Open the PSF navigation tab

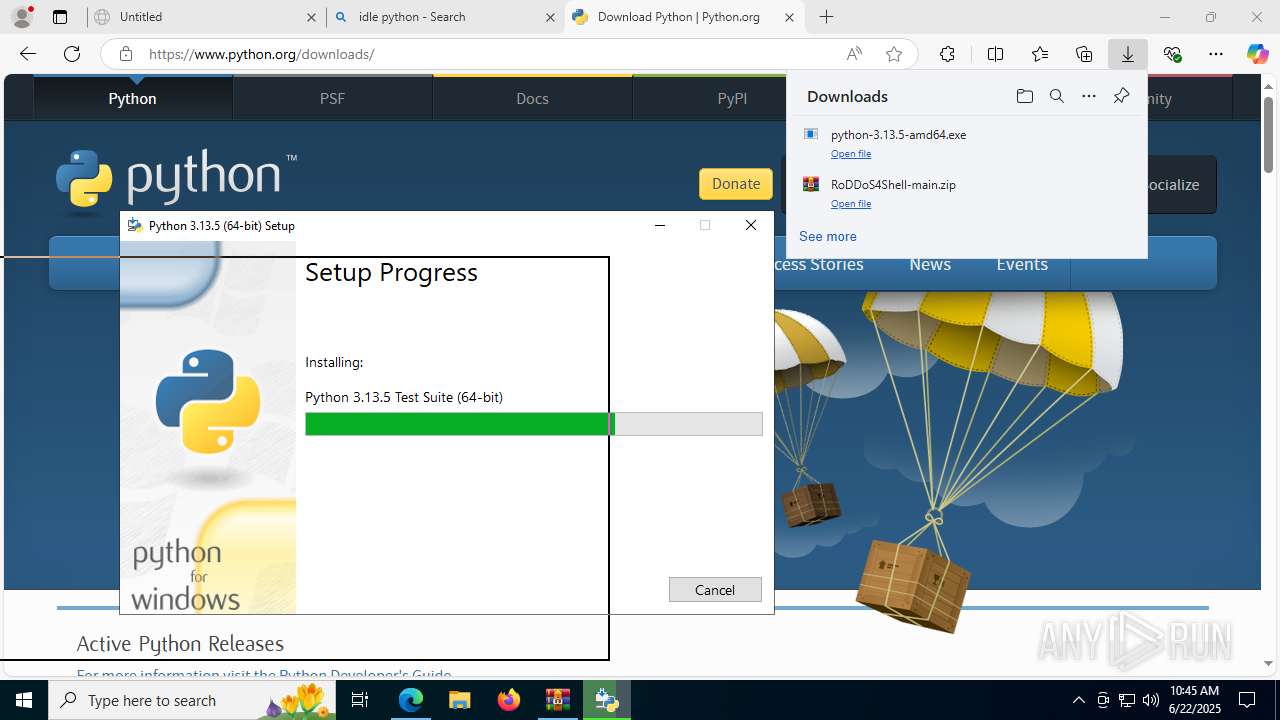point(332,98)
